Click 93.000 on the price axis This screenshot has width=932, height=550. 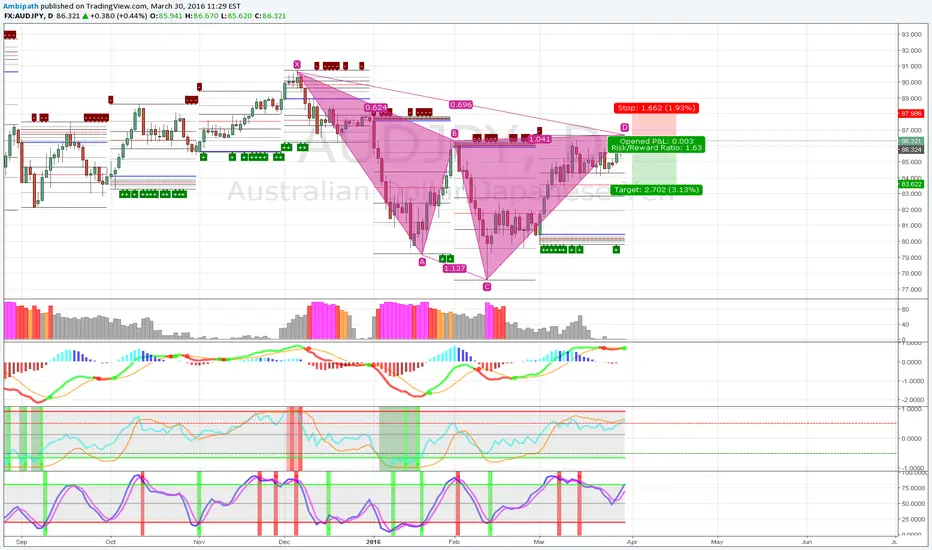912,34
